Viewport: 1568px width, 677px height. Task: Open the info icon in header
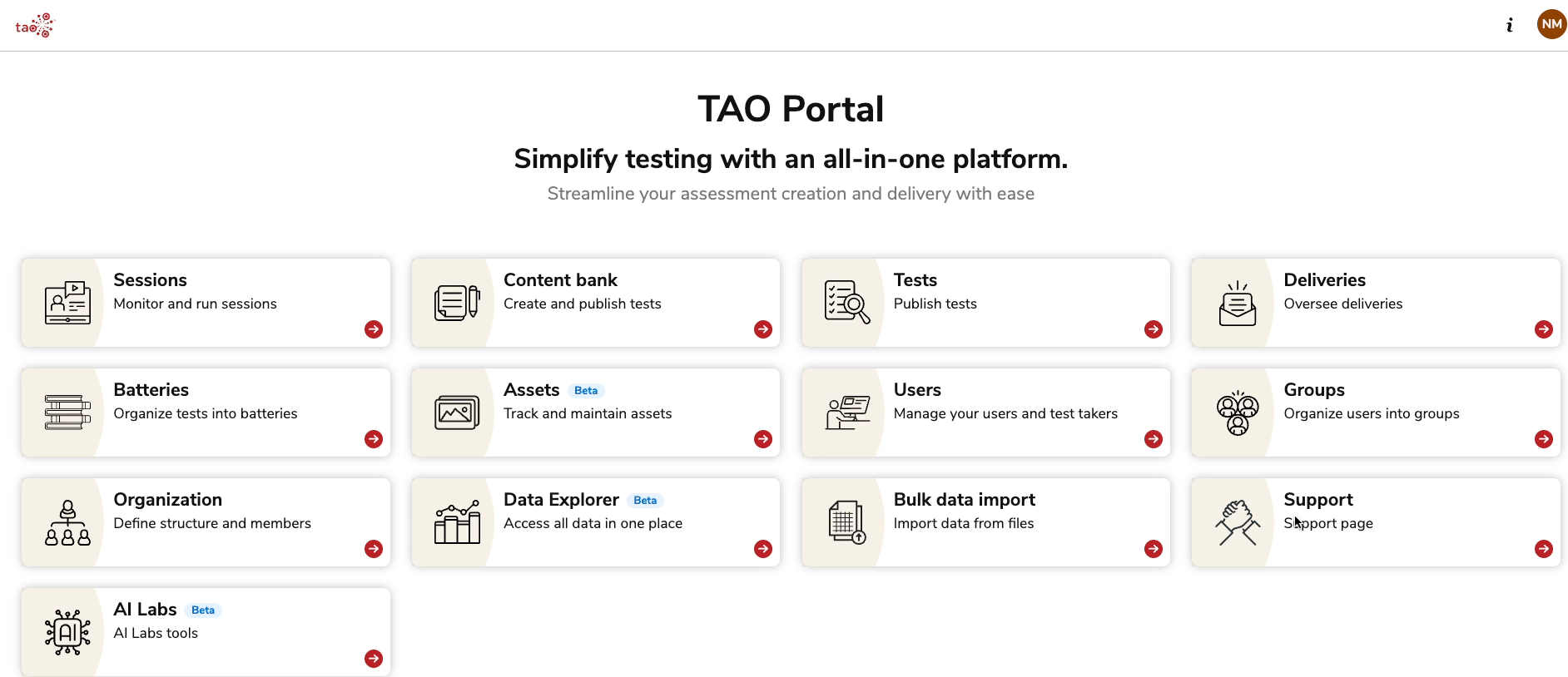pos(1510,25)
